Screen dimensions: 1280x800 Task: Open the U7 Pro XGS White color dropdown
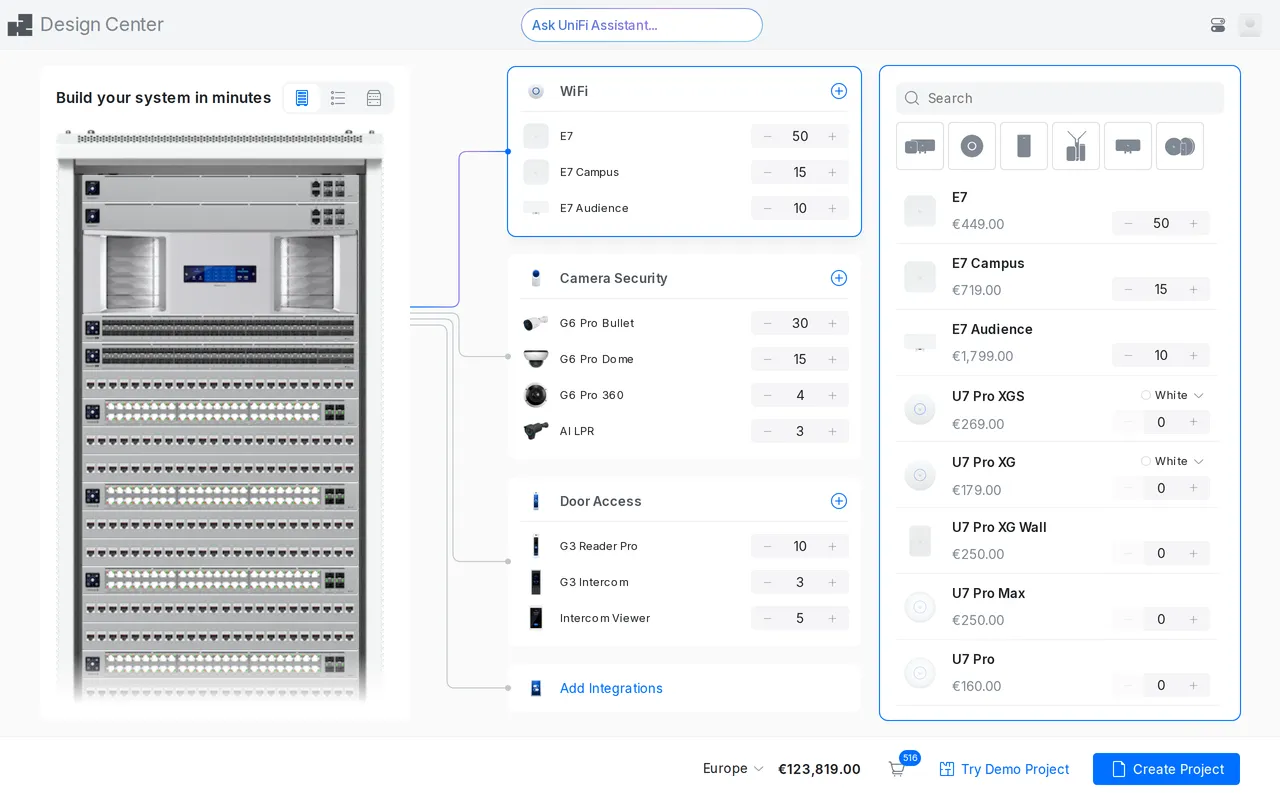[x=1172, y=395]
